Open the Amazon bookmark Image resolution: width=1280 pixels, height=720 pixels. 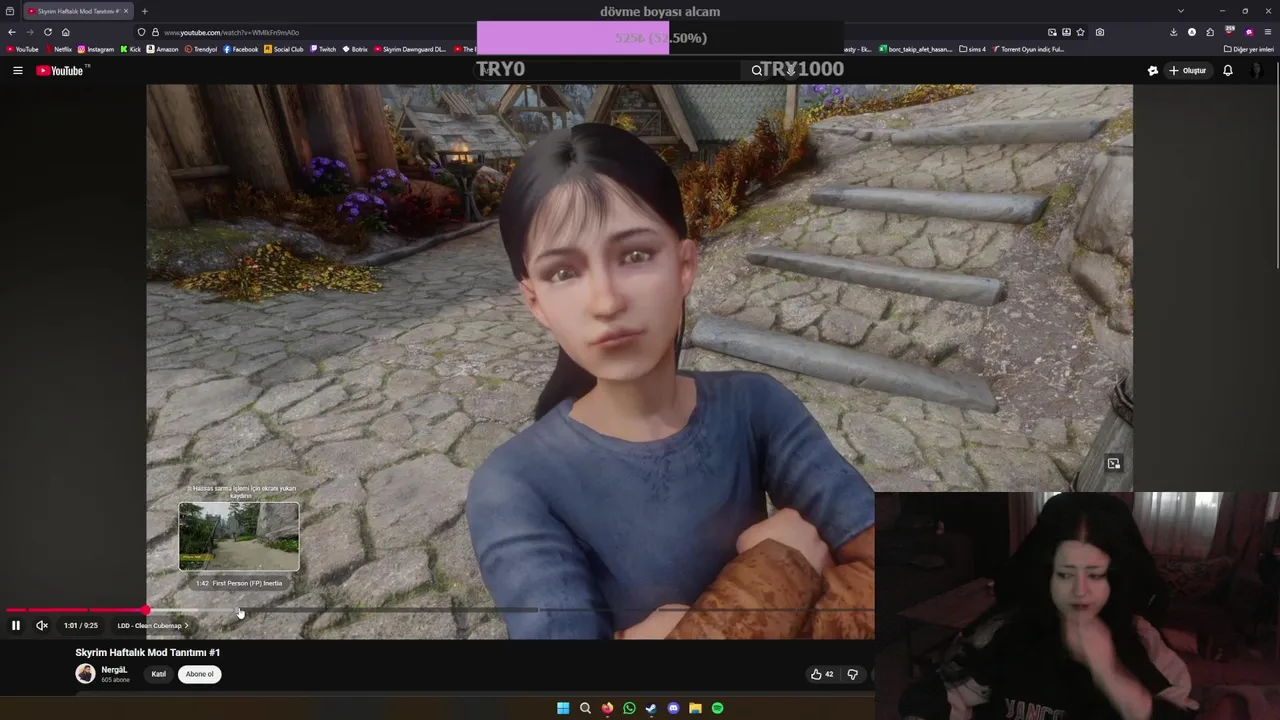point(163,49)
